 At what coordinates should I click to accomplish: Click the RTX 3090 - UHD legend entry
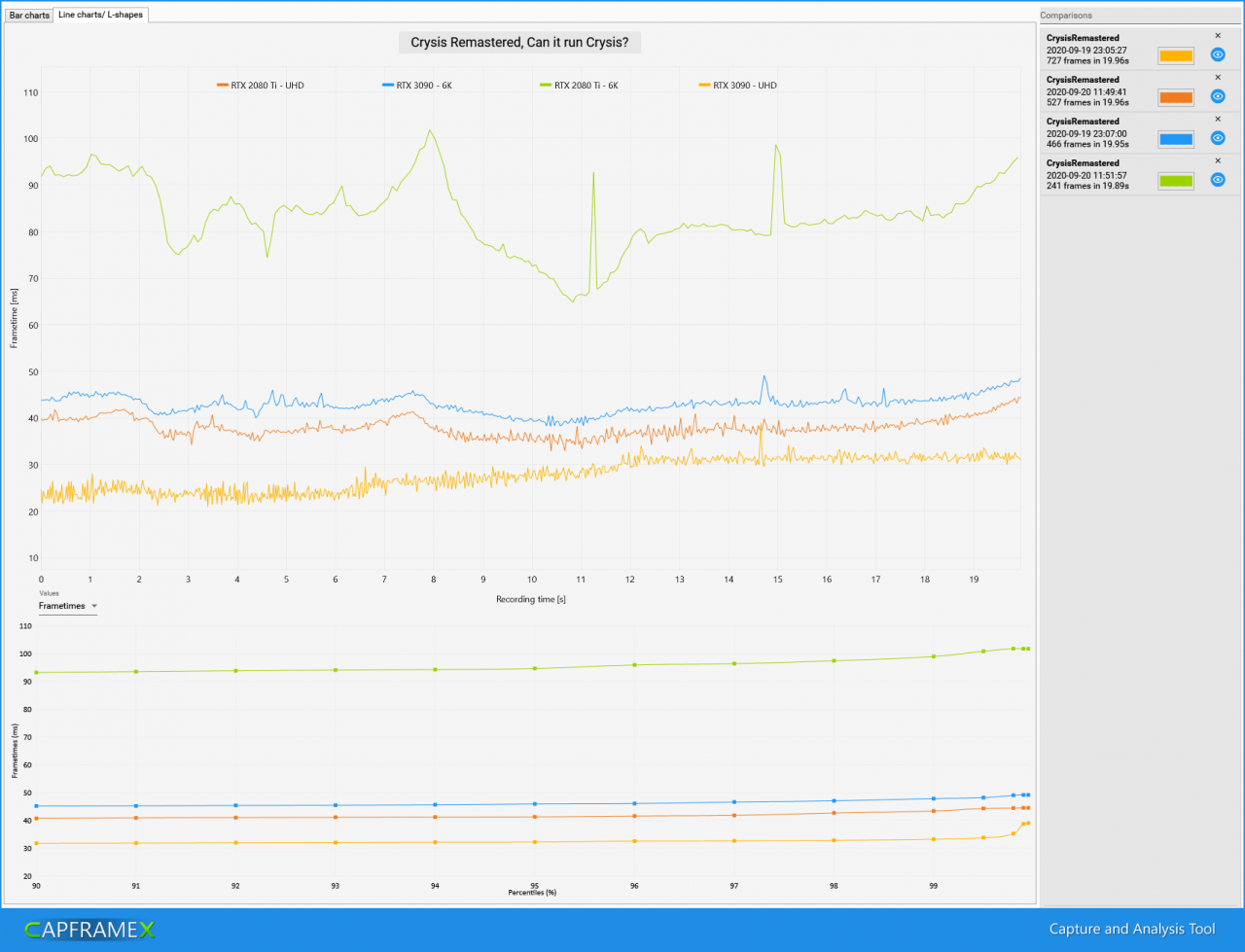point(738,86)
